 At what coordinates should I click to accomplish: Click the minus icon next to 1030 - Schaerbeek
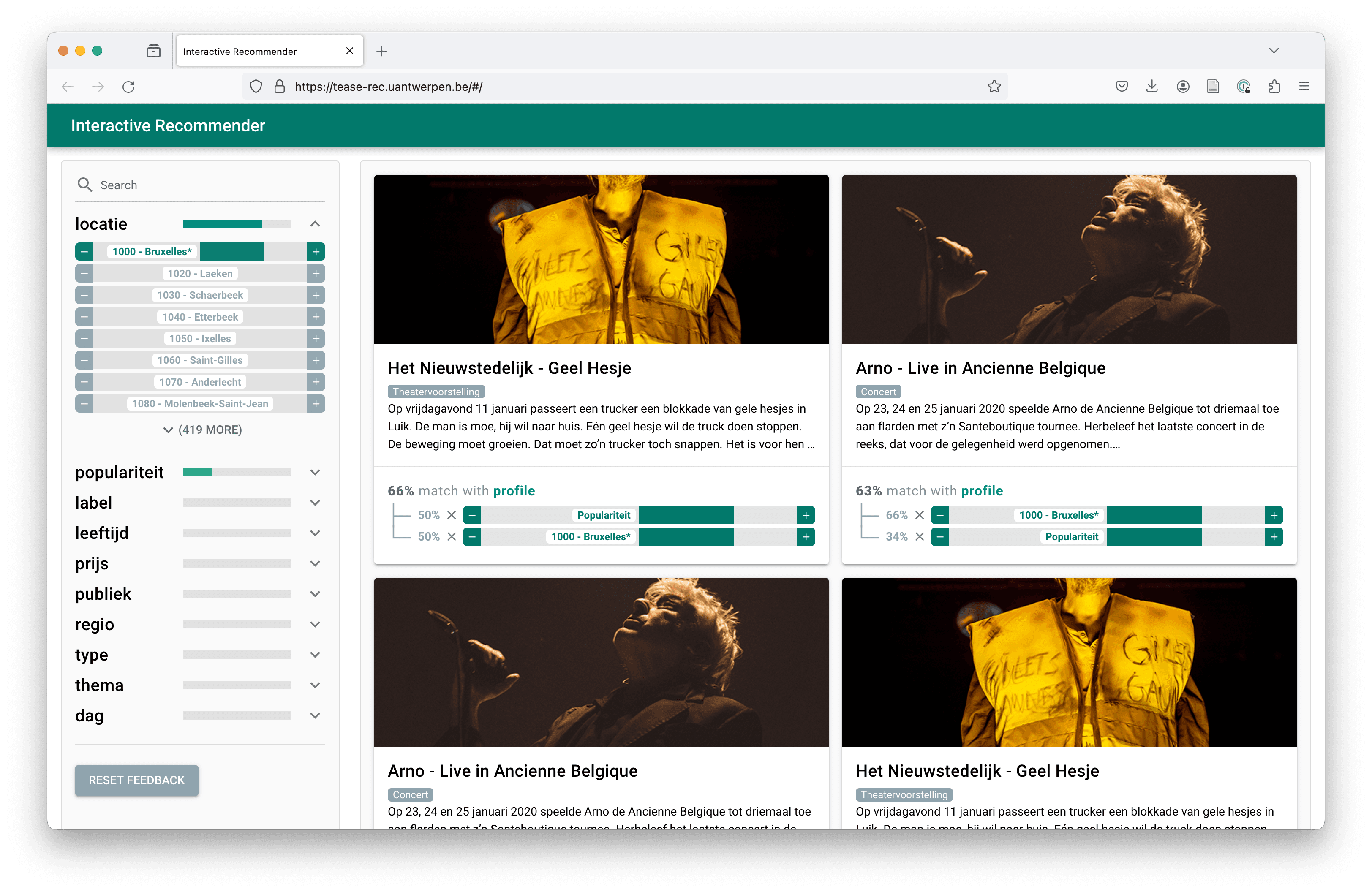(x=84, y=295)
